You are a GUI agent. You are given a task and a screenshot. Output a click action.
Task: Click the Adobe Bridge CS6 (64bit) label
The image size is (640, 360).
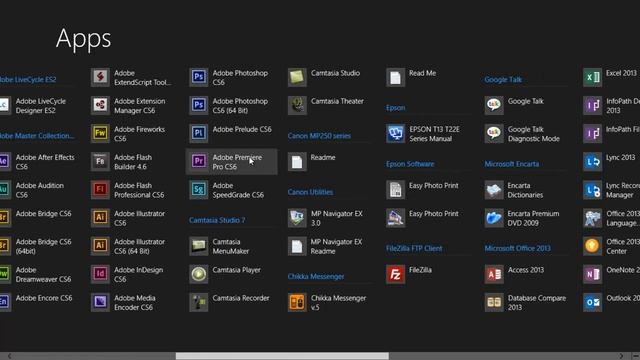coord(43,247)
